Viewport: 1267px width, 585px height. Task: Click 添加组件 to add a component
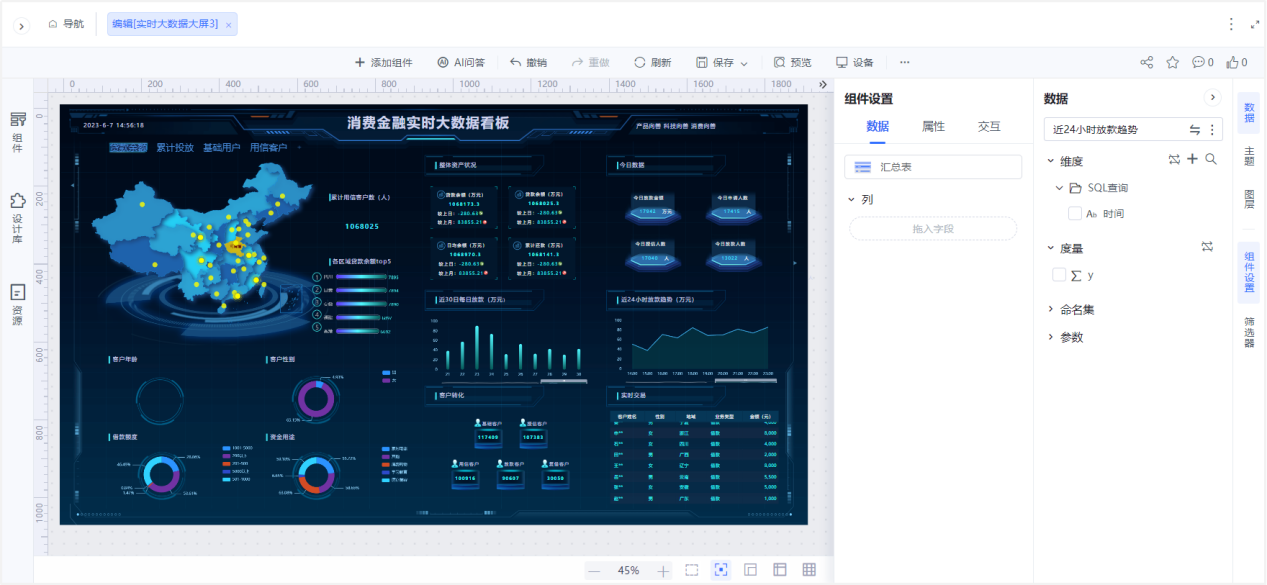point(383,62)
